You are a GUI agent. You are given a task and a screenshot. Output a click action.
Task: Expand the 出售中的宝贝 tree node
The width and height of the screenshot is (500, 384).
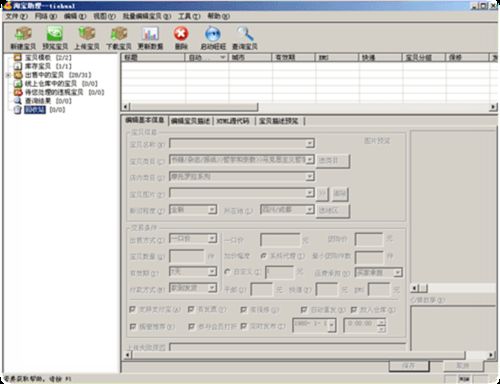tap(8, 75)
